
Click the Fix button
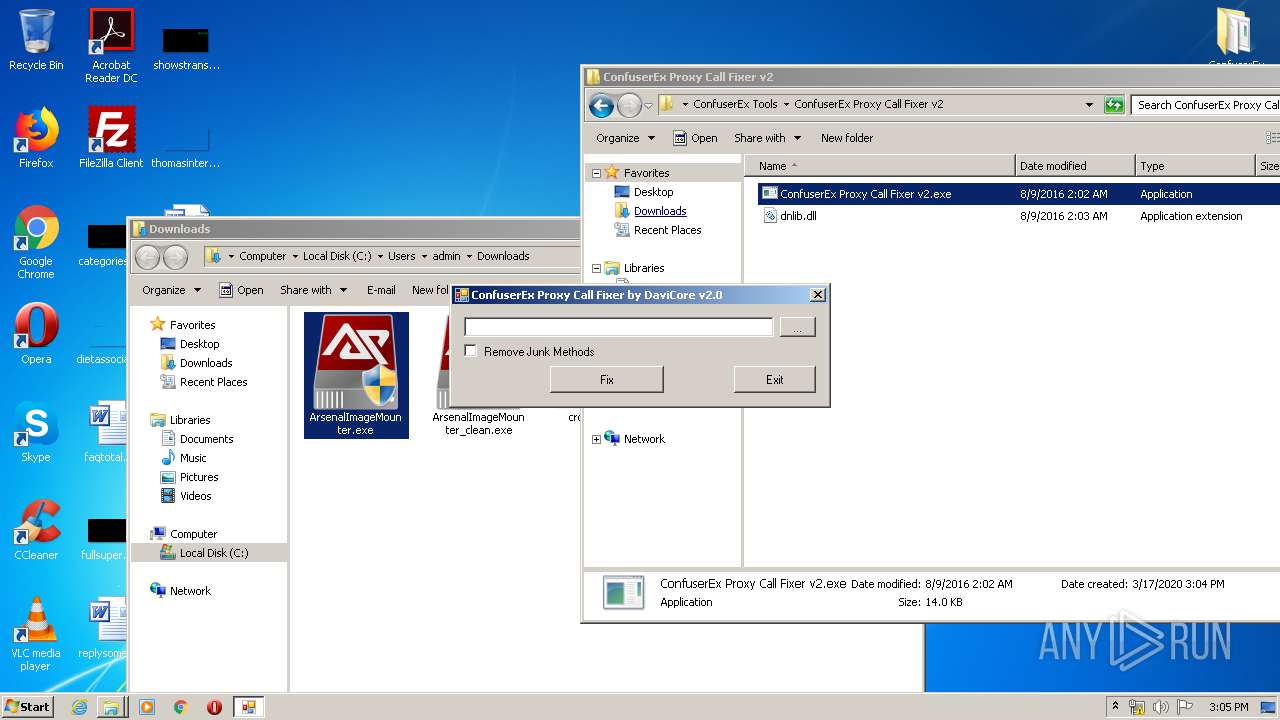pos(606,379)
